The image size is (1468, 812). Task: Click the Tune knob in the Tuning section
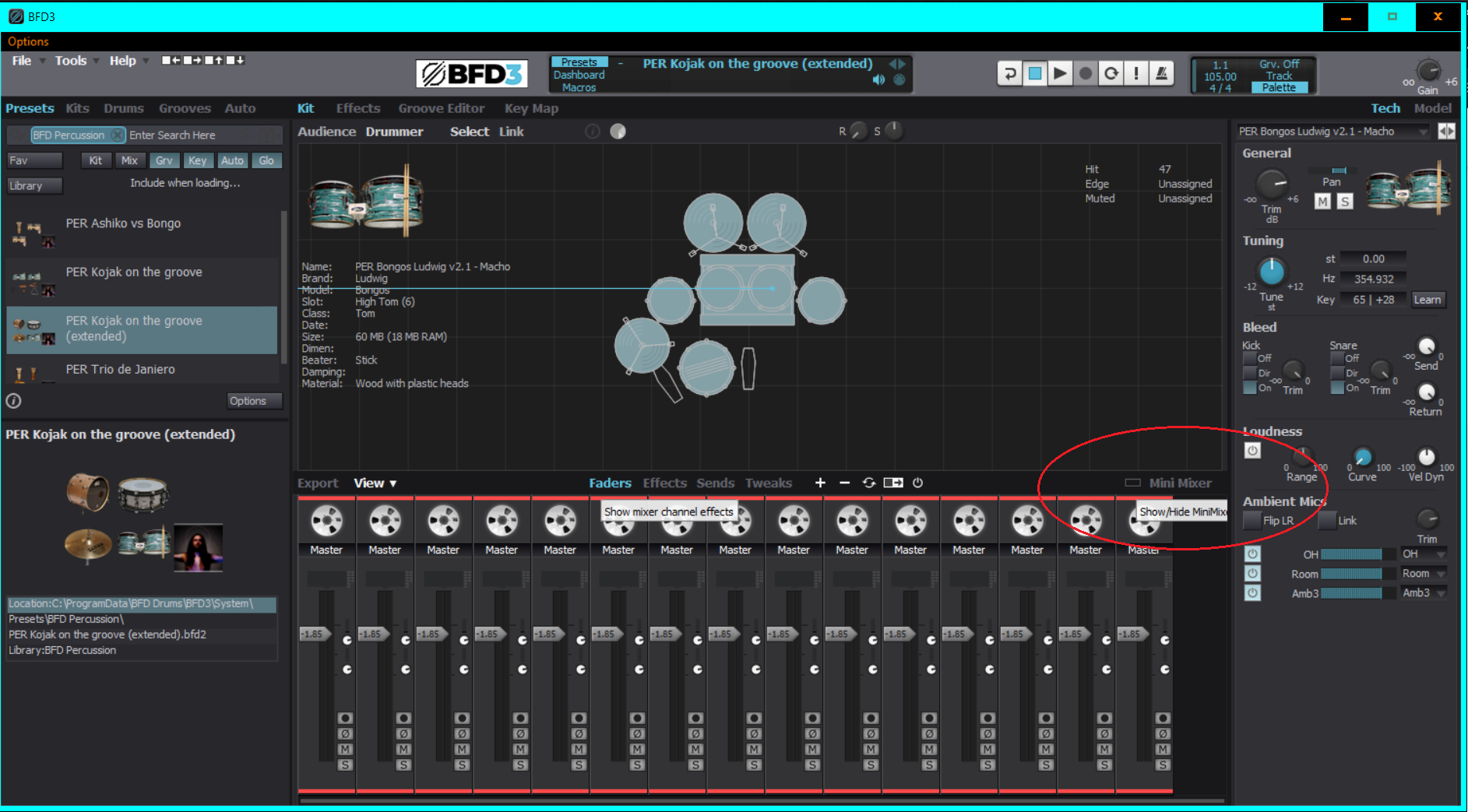[1272, 272]
